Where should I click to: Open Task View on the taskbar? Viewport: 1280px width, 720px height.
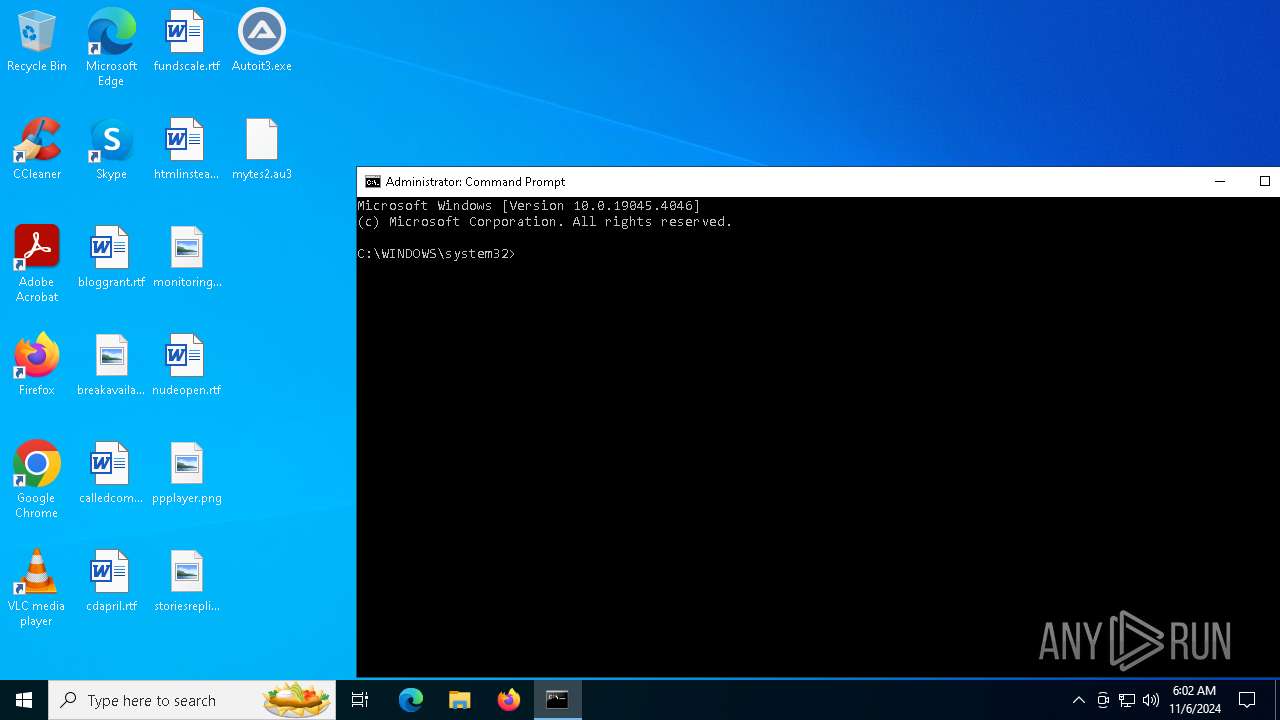(x=360, y=700)
